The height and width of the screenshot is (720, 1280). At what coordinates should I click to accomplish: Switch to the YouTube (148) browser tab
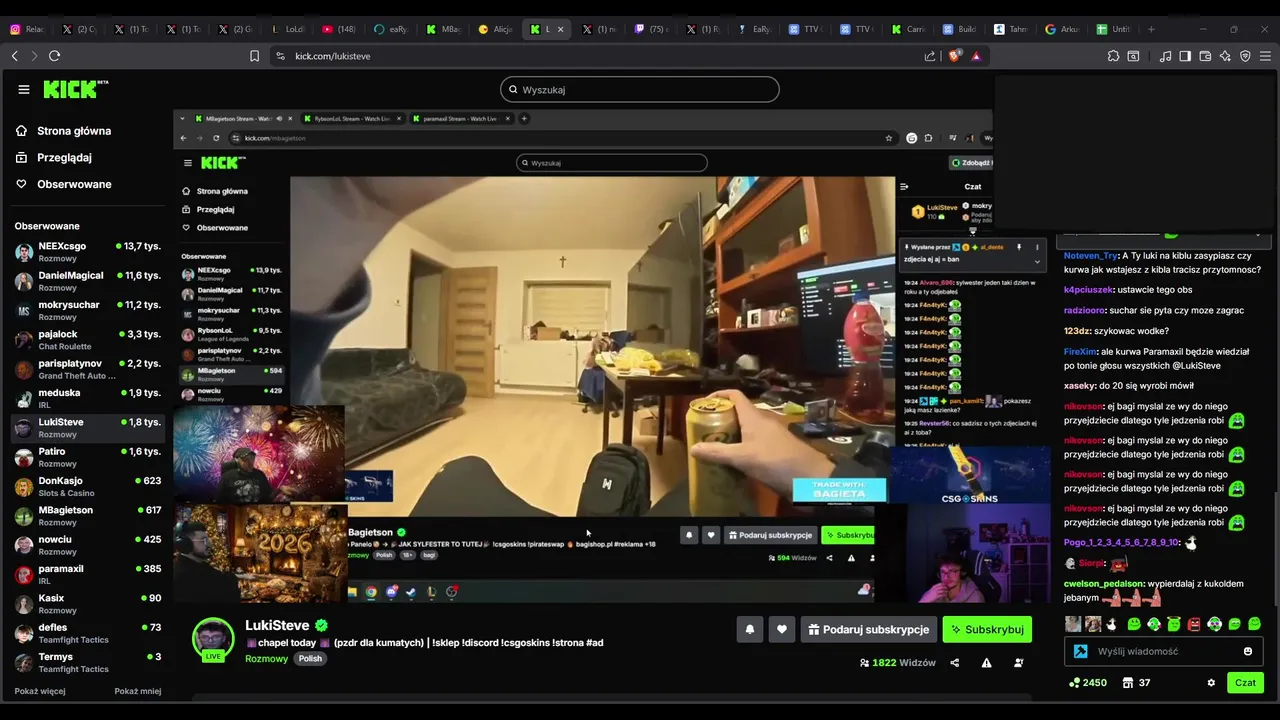(x=340, y=29)
